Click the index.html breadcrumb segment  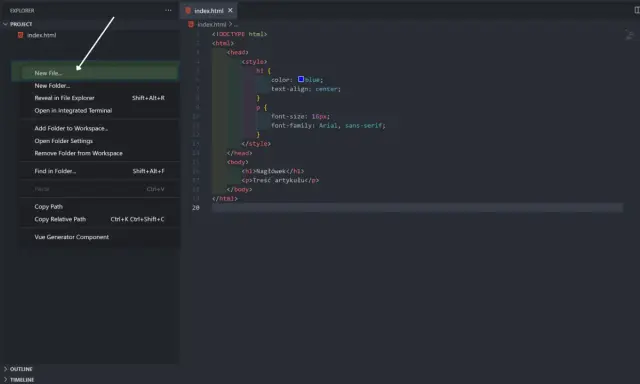[x=211, y=24]
